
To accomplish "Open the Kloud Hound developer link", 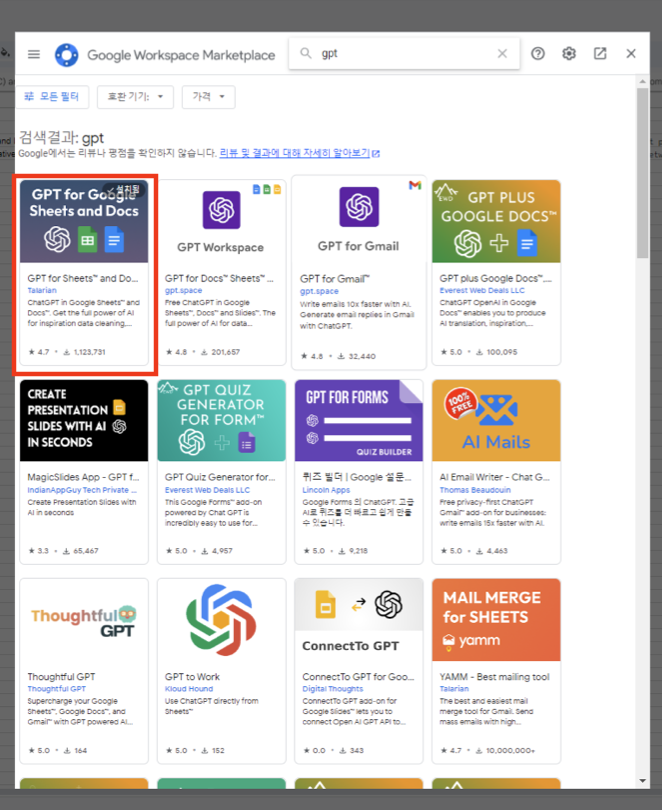I will point(189,689).
